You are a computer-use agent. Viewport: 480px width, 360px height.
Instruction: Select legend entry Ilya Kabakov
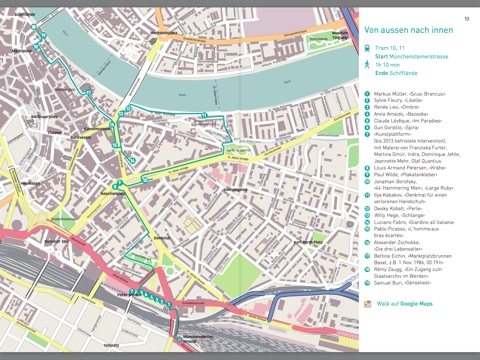point(406,198)
